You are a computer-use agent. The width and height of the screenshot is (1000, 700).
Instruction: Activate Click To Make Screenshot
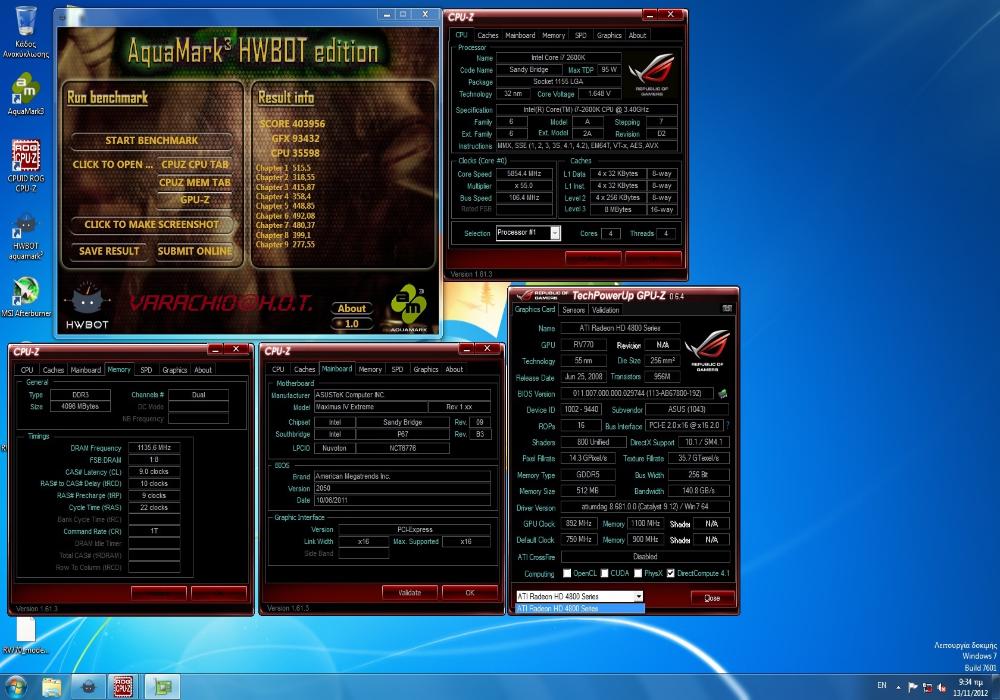tap(151, 224)
